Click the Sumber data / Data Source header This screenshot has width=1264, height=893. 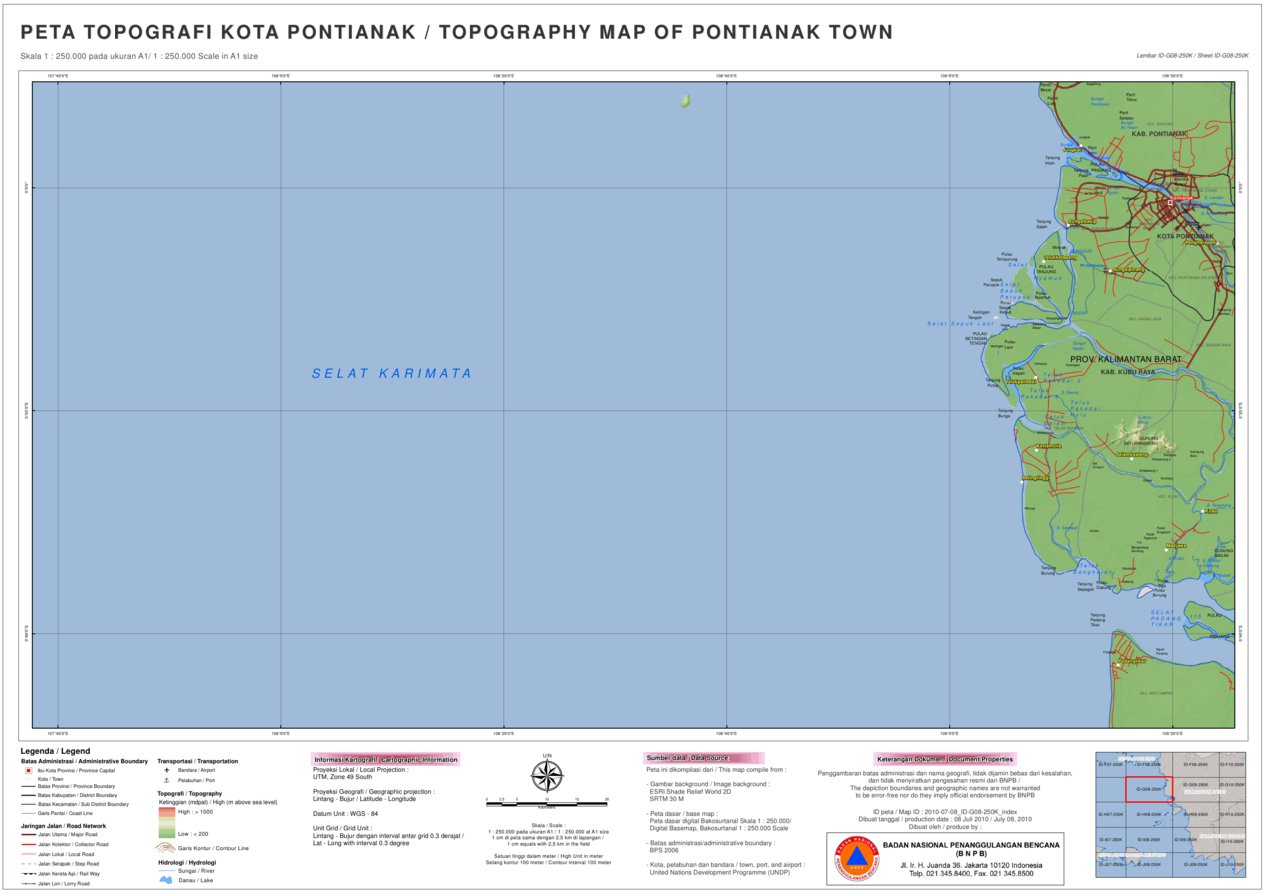[x=690, y=757]
